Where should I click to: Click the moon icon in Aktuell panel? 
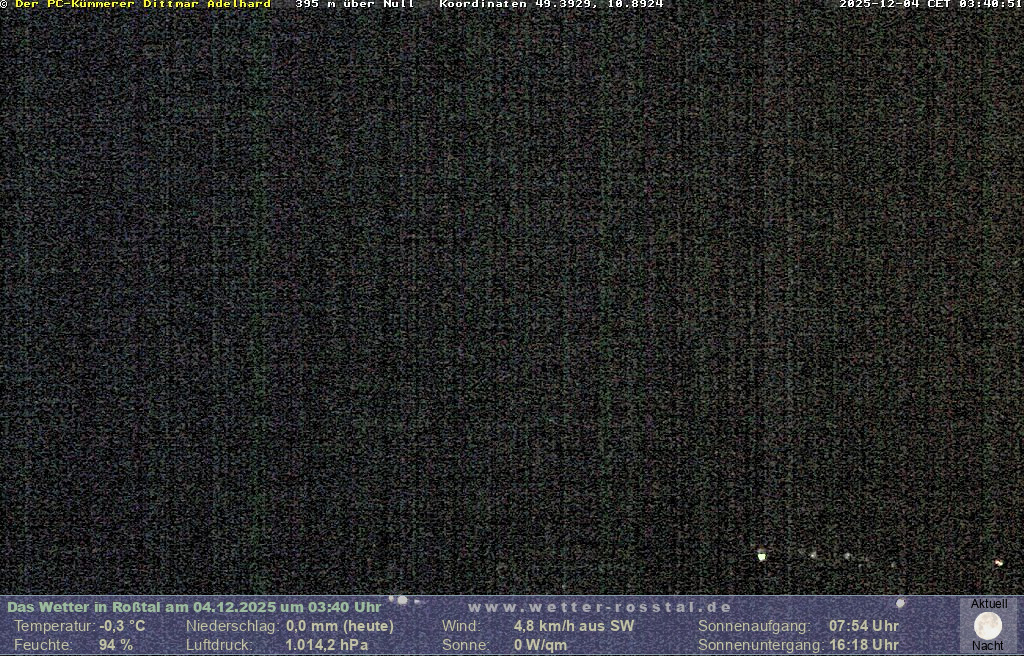point(987,626)
